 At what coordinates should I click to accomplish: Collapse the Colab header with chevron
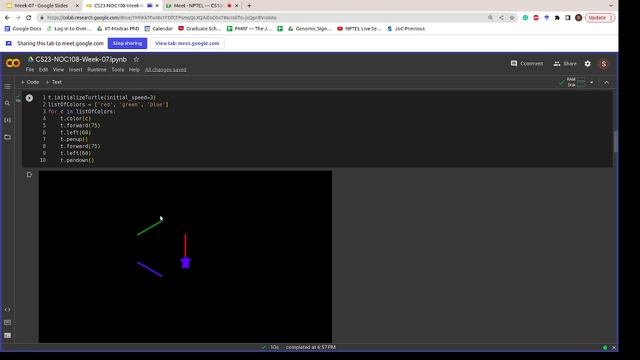[x=607, y=82]
